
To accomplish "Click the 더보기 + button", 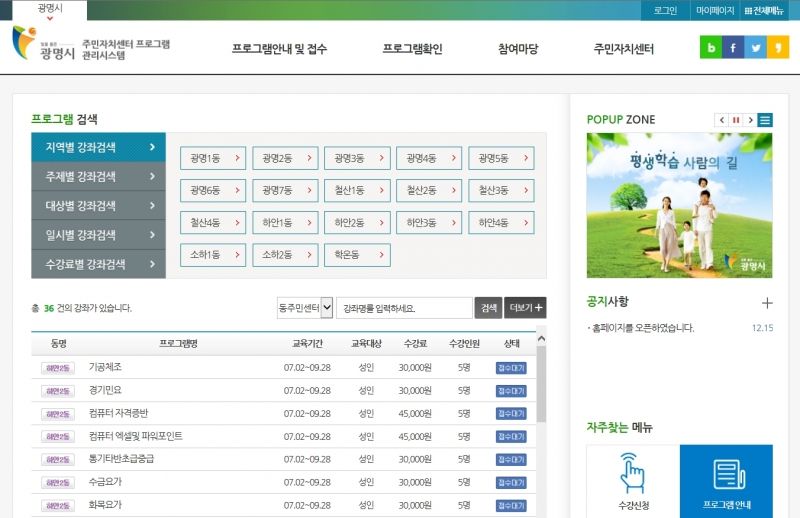I will tap(525, 308).
